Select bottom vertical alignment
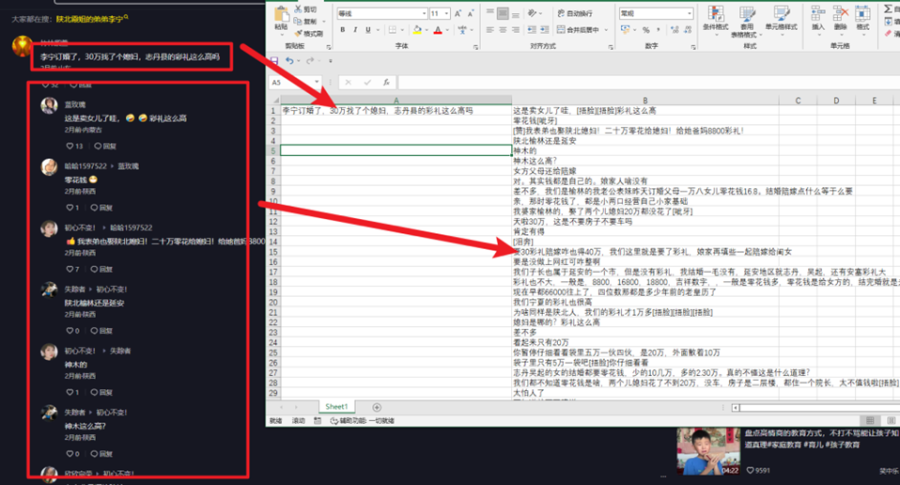Viewport: 900px width, 485px height. [515, 13]
